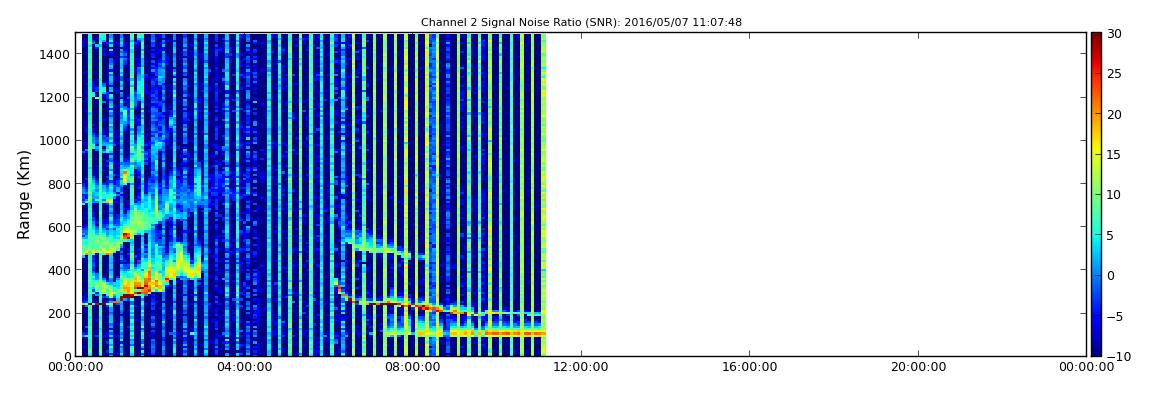Viewport: 1150px width, 407px height.
Task: Click the 1200 tick on the range axis
Action: [x=56, y=98]
